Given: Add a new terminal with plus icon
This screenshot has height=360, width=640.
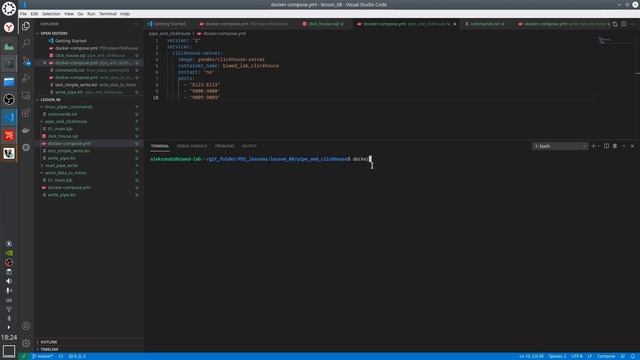Looking at the screenshot, I should point(593,146).
